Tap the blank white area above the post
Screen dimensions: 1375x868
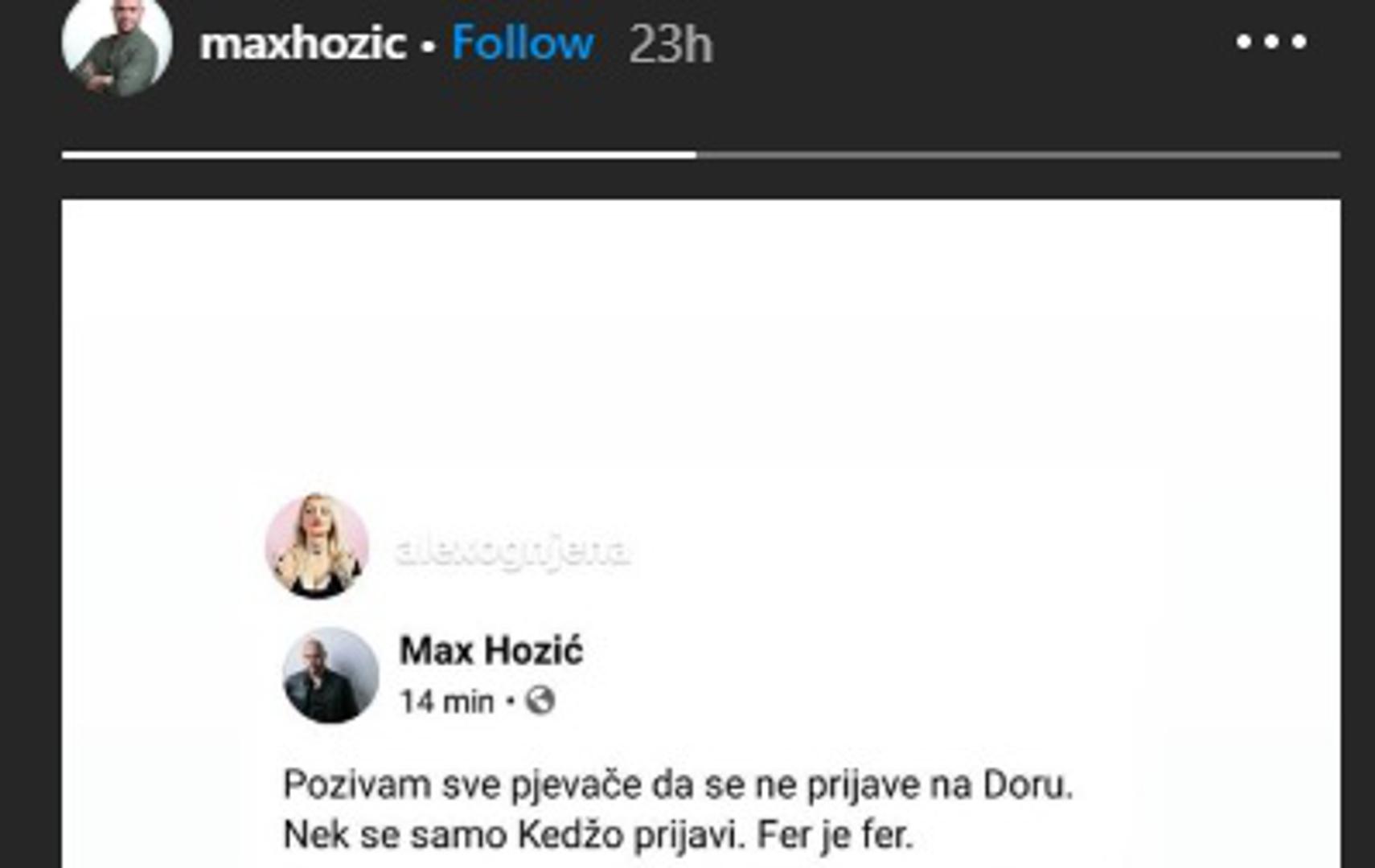point(701,338)
